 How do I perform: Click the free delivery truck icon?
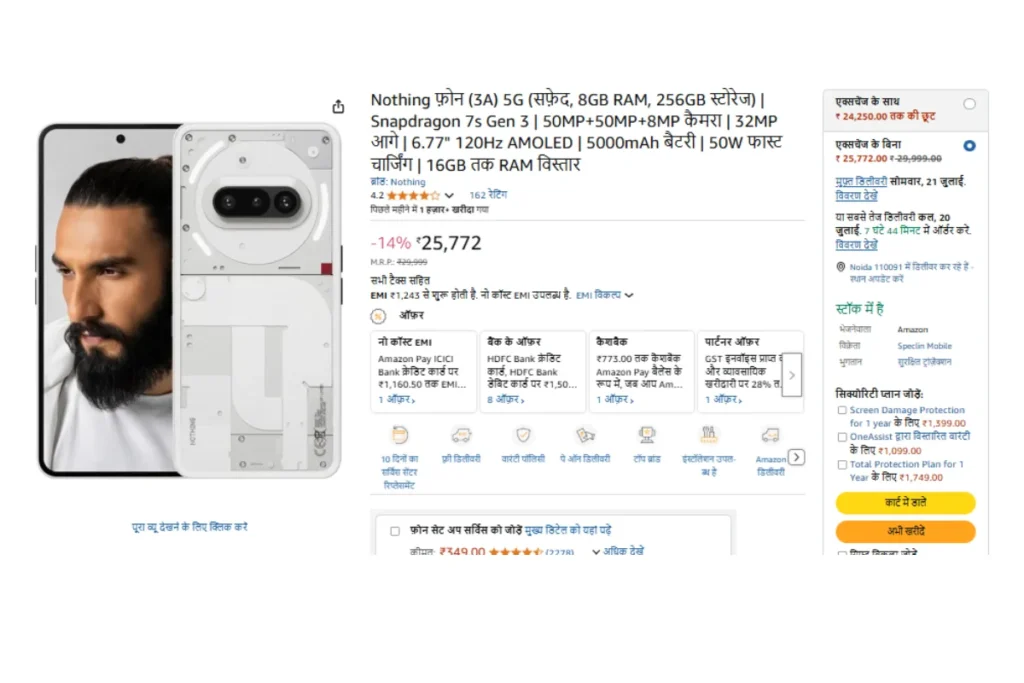461,436
